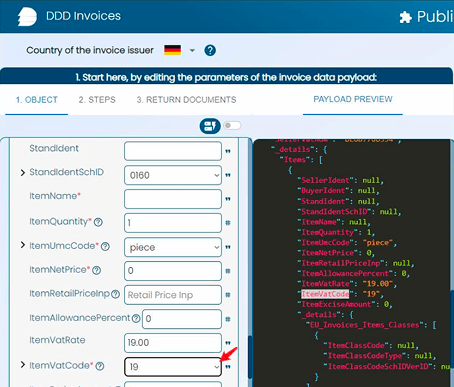
Task: Switch to the 2. STEPS tab
Action: 97,100
